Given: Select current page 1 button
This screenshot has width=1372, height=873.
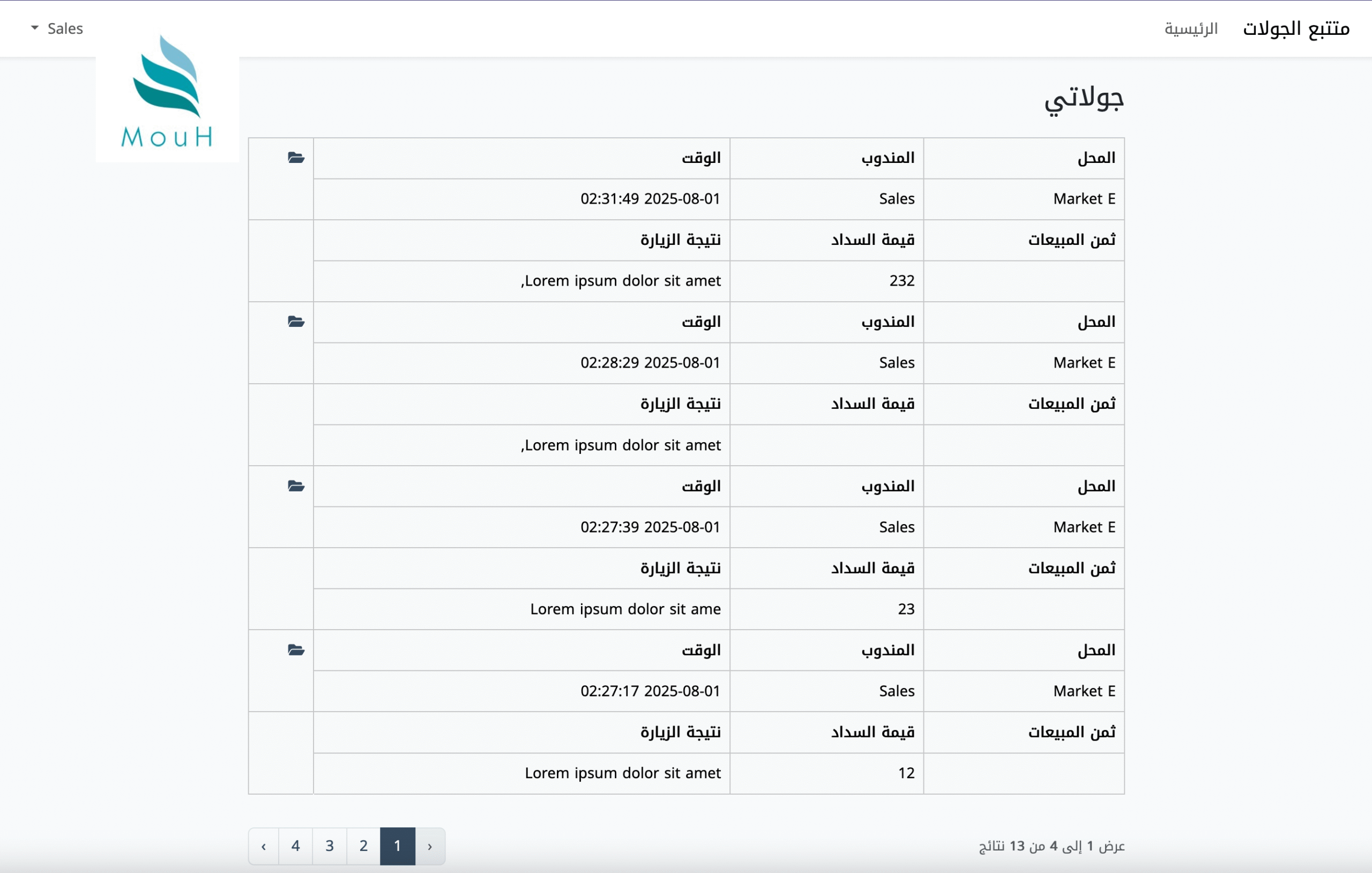Looking at the screenshot, I should (x=397, y=846).
